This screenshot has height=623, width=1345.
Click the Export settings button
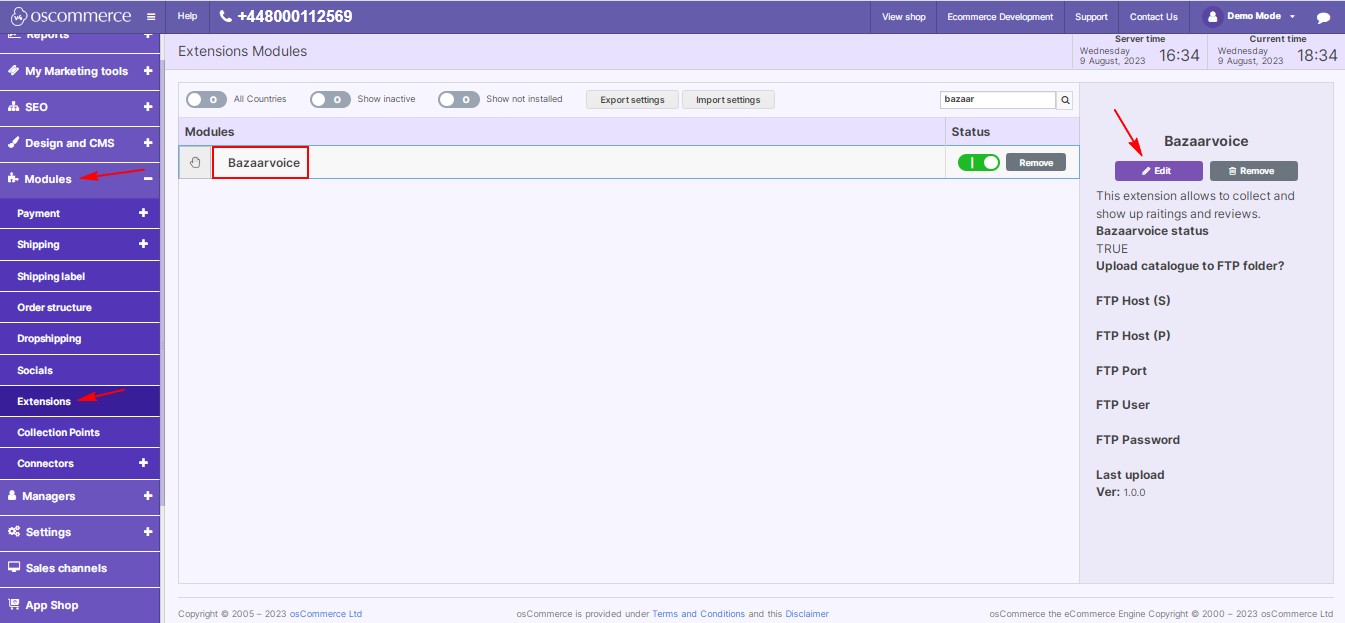[x=632, y=100]
